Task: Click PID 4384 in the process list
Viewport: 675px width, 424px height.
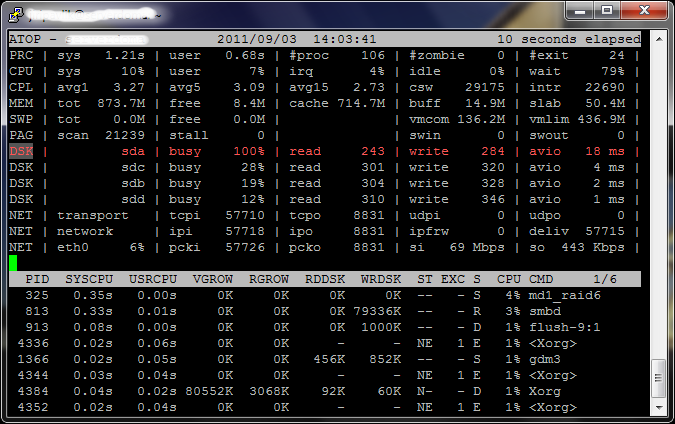Action: (x=33, y=391)
